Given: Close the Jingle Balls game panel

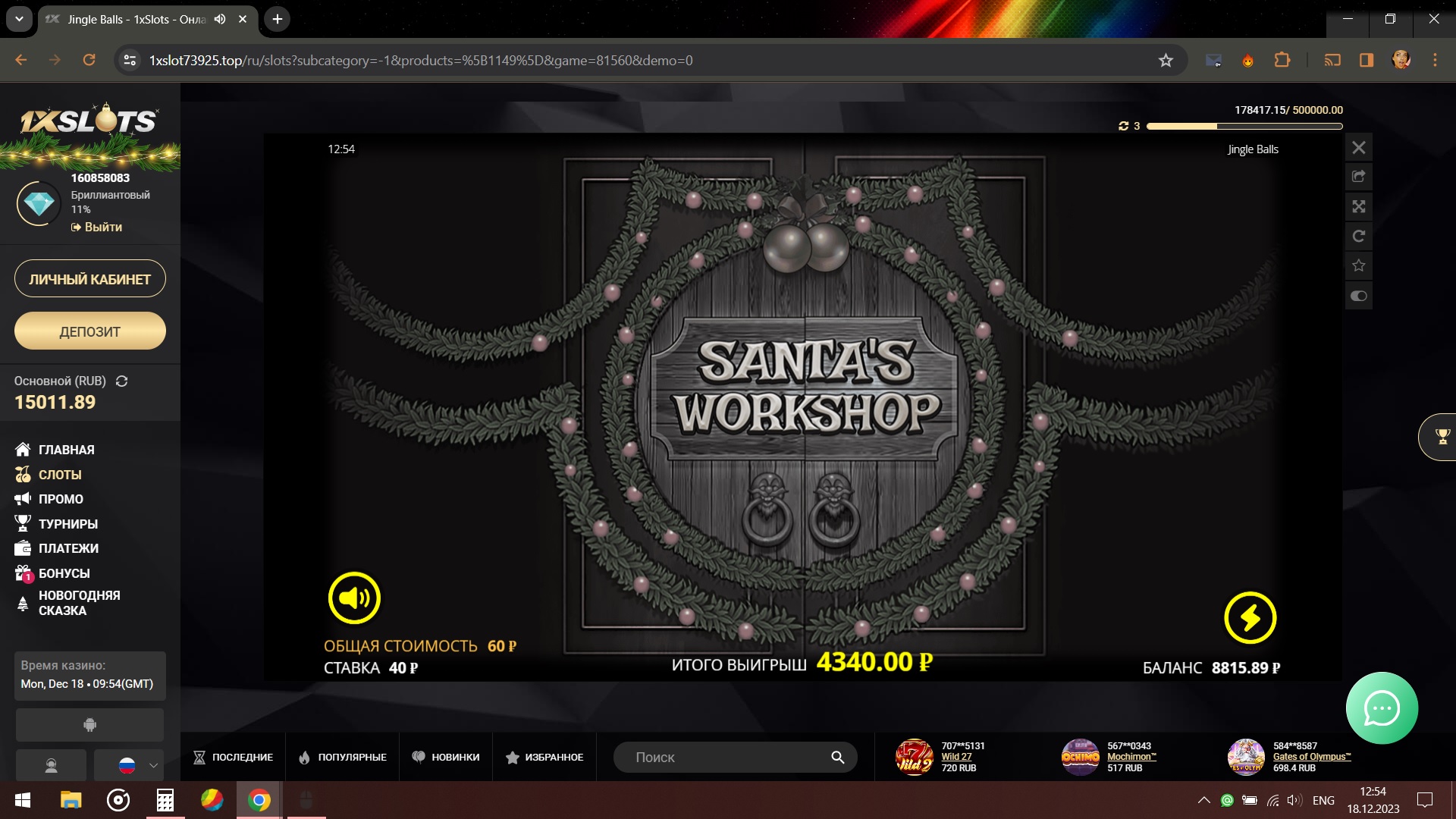Looking at the screenshot, I should pos(1359,148).
